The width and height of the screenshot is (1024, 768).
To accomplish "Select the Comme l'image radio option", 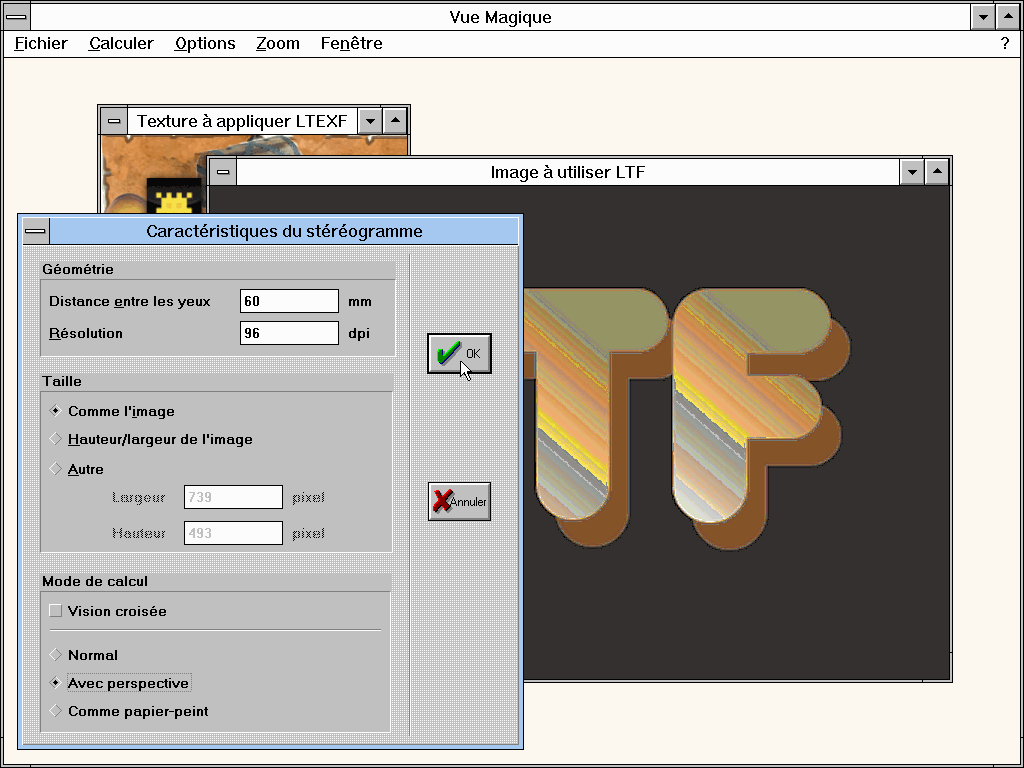I will pyautogui.click(x=112, y=411).
